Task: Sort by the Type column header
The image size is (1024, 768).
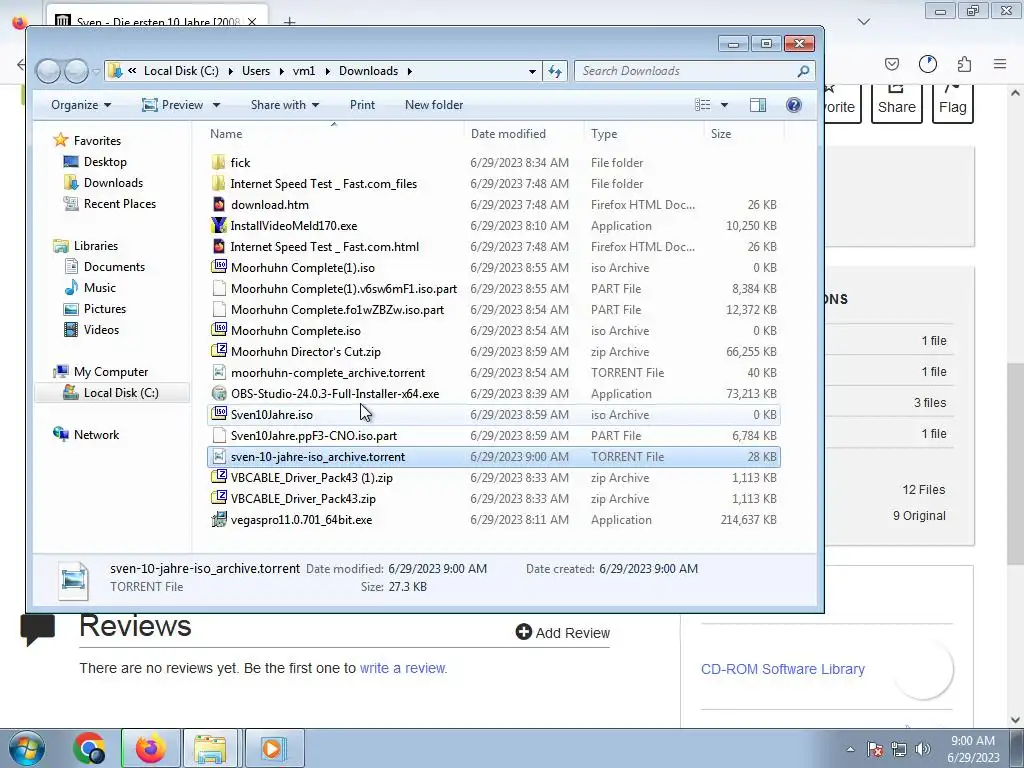Action: (x=645, y=134)
